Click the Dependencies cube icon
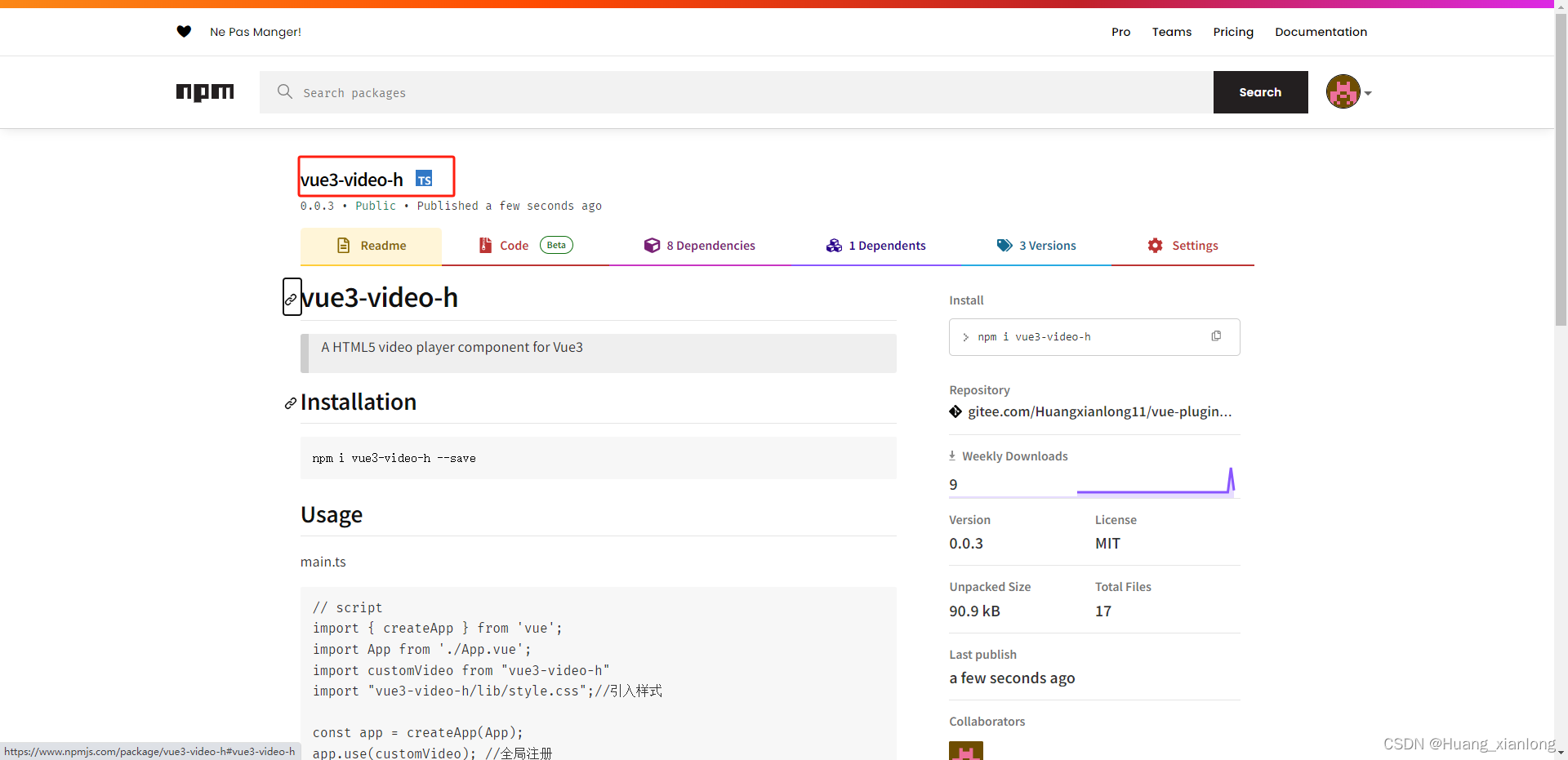Screen dimensions: 1568x760 [x=652, y=246]
